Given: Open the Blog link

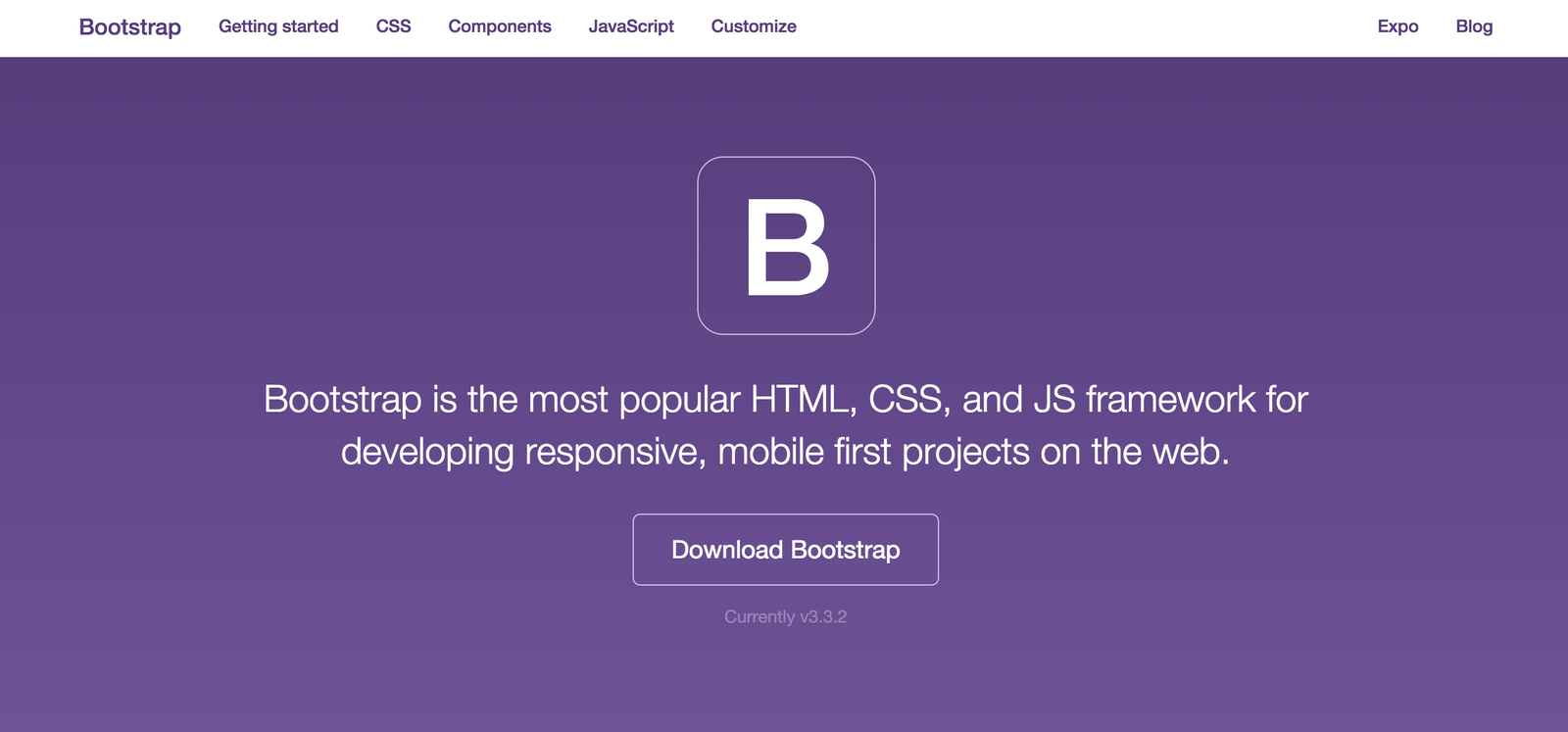Looking at the screenshot, I should click(1474, 26).
